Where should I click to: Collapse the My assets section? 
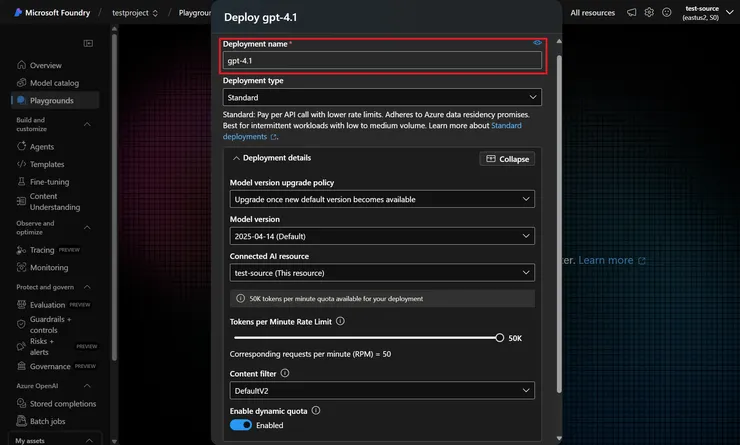tap(89, 440)
